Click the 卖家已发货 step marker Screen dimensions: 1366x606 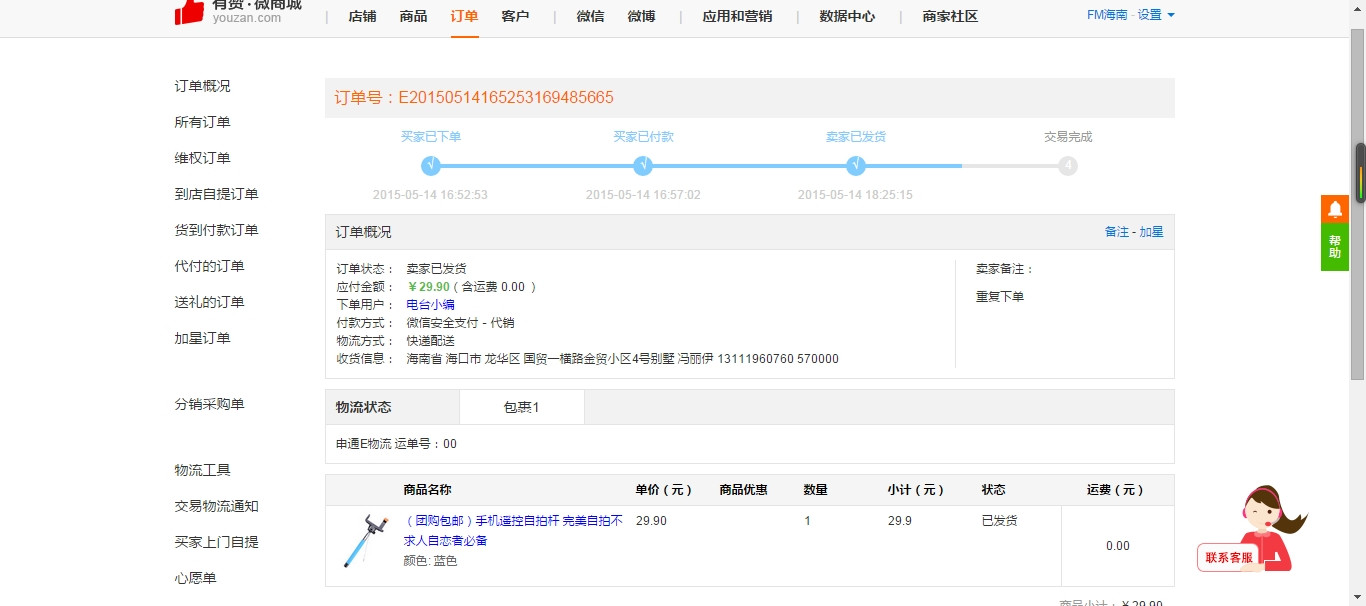tap(855, 166)
